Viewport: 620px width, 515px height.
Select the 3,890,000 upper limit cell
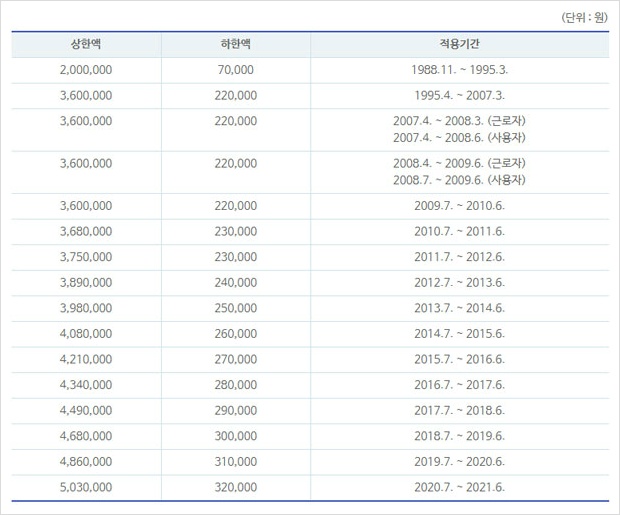[86, 283]
